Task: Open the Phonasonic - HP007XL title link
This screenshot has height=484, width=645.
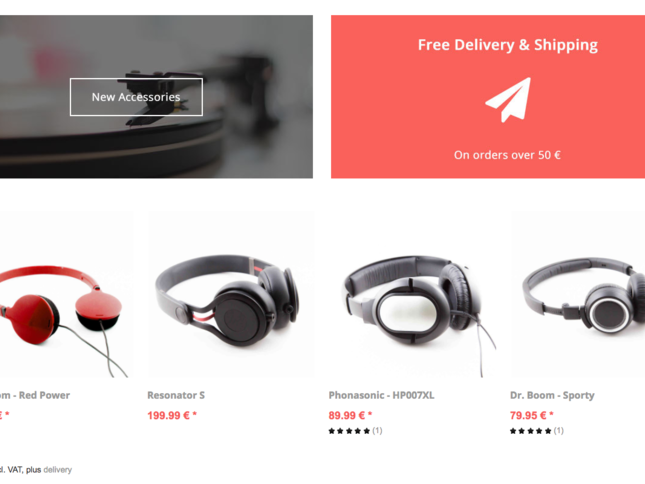Action: coord(381,395)
